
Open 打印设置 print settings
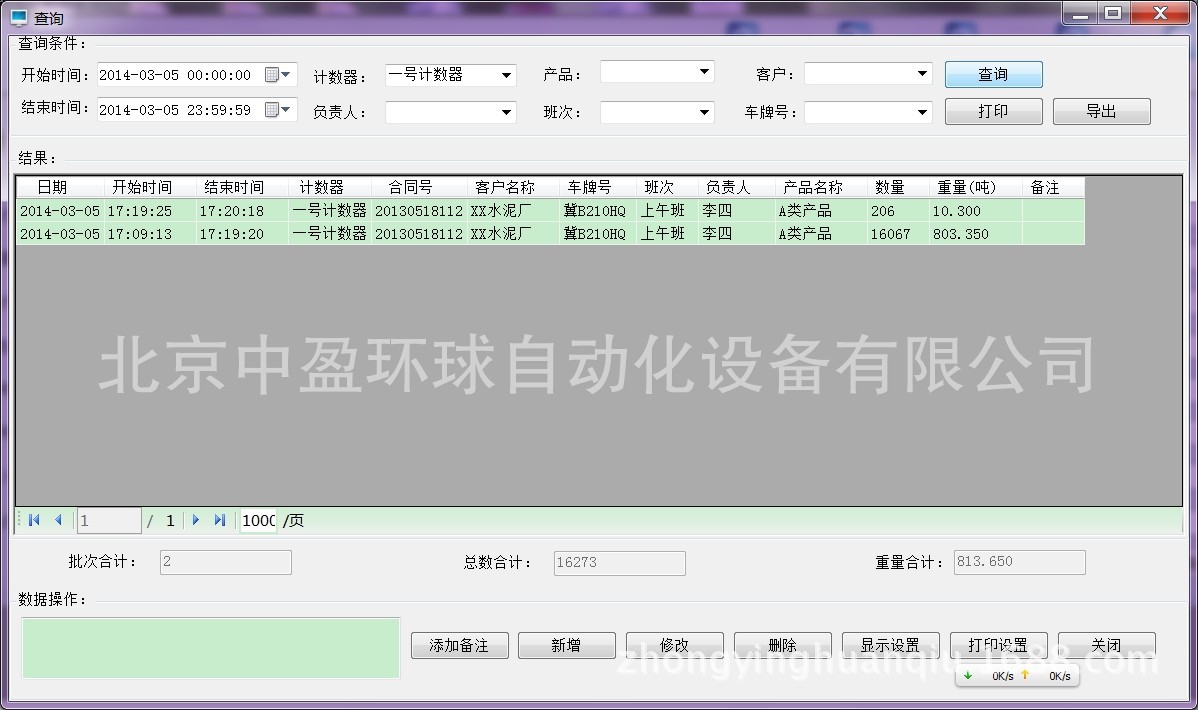[999, 646]
